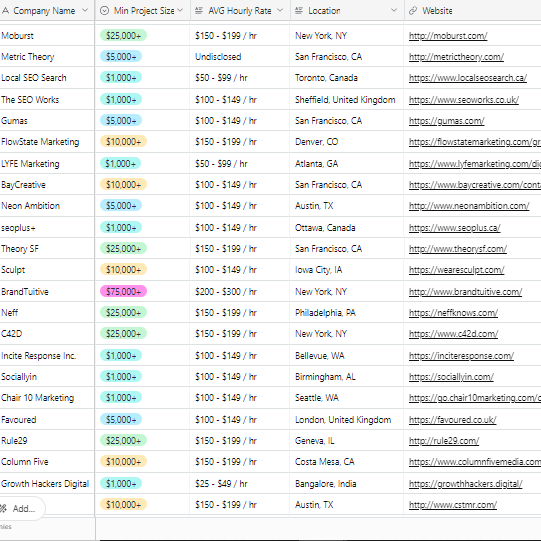Select the Theory SF cell
This screenshot has height=541, width=541.
[x=47, y=249]
